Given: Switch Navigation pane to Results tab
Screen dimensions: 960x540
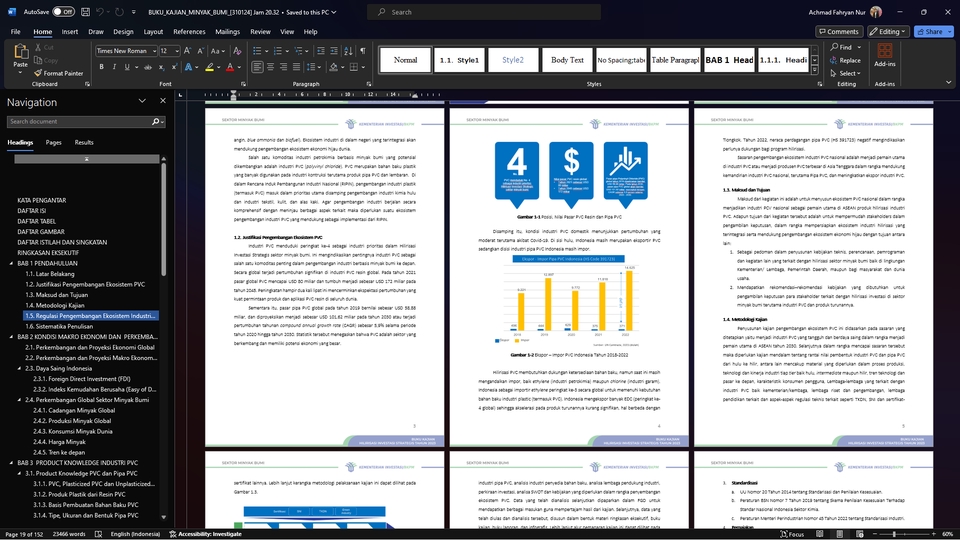Looking at the screenshot, I should [84, 143].
